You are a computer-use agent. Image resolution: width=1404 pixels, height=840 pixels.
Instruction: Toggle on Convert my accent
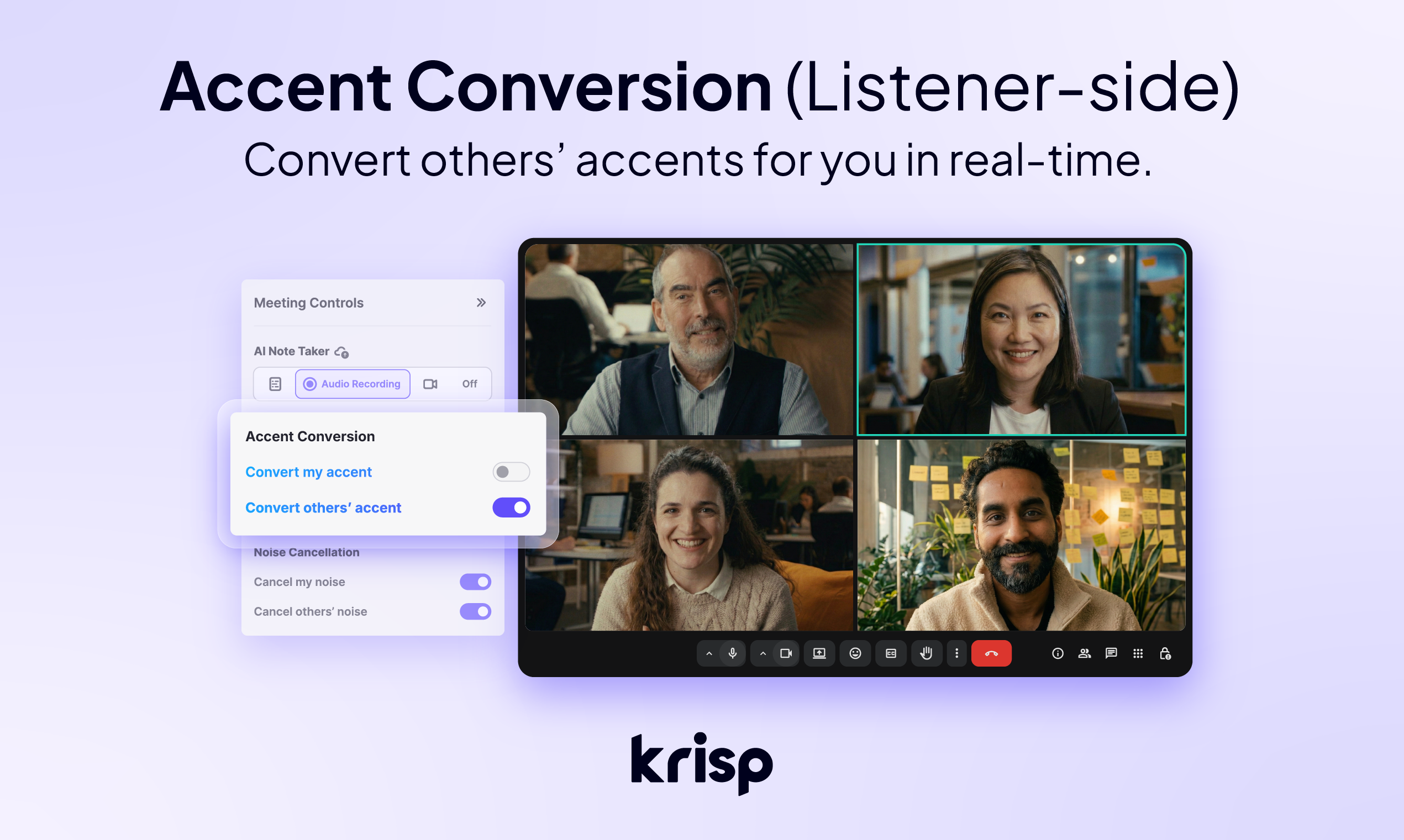(511, 472)
